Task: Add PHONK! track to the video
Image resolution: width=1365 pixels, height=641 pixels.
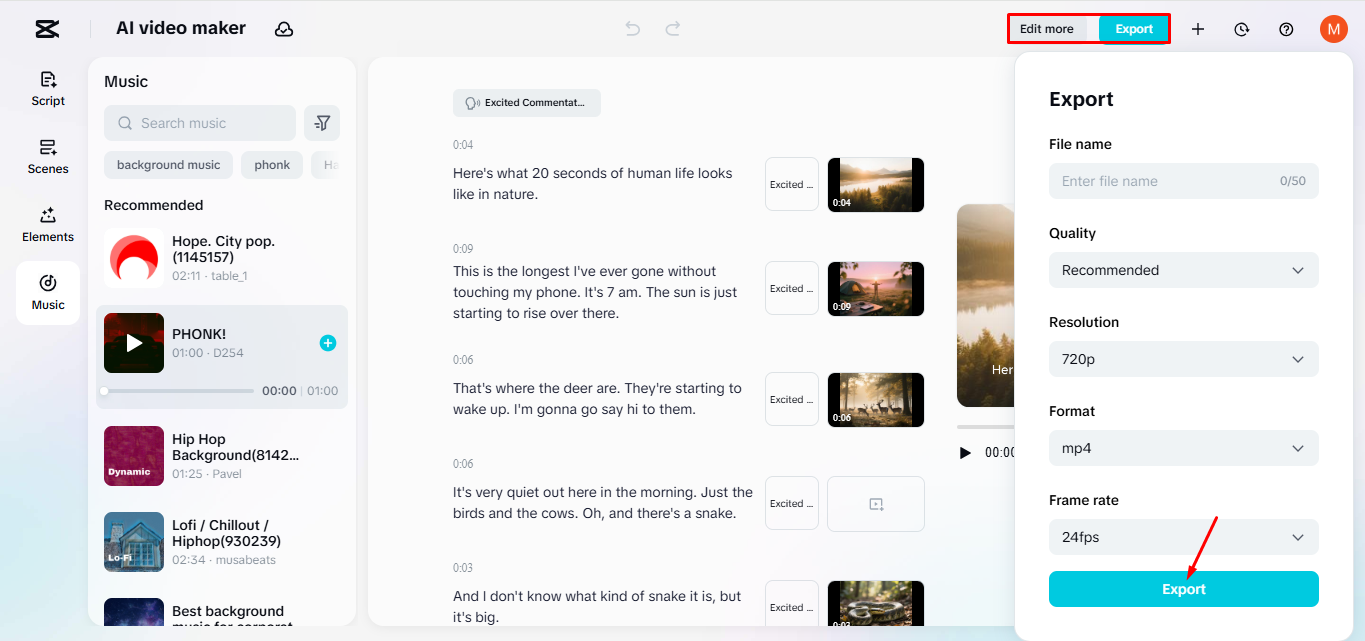Action: point(327,342)
